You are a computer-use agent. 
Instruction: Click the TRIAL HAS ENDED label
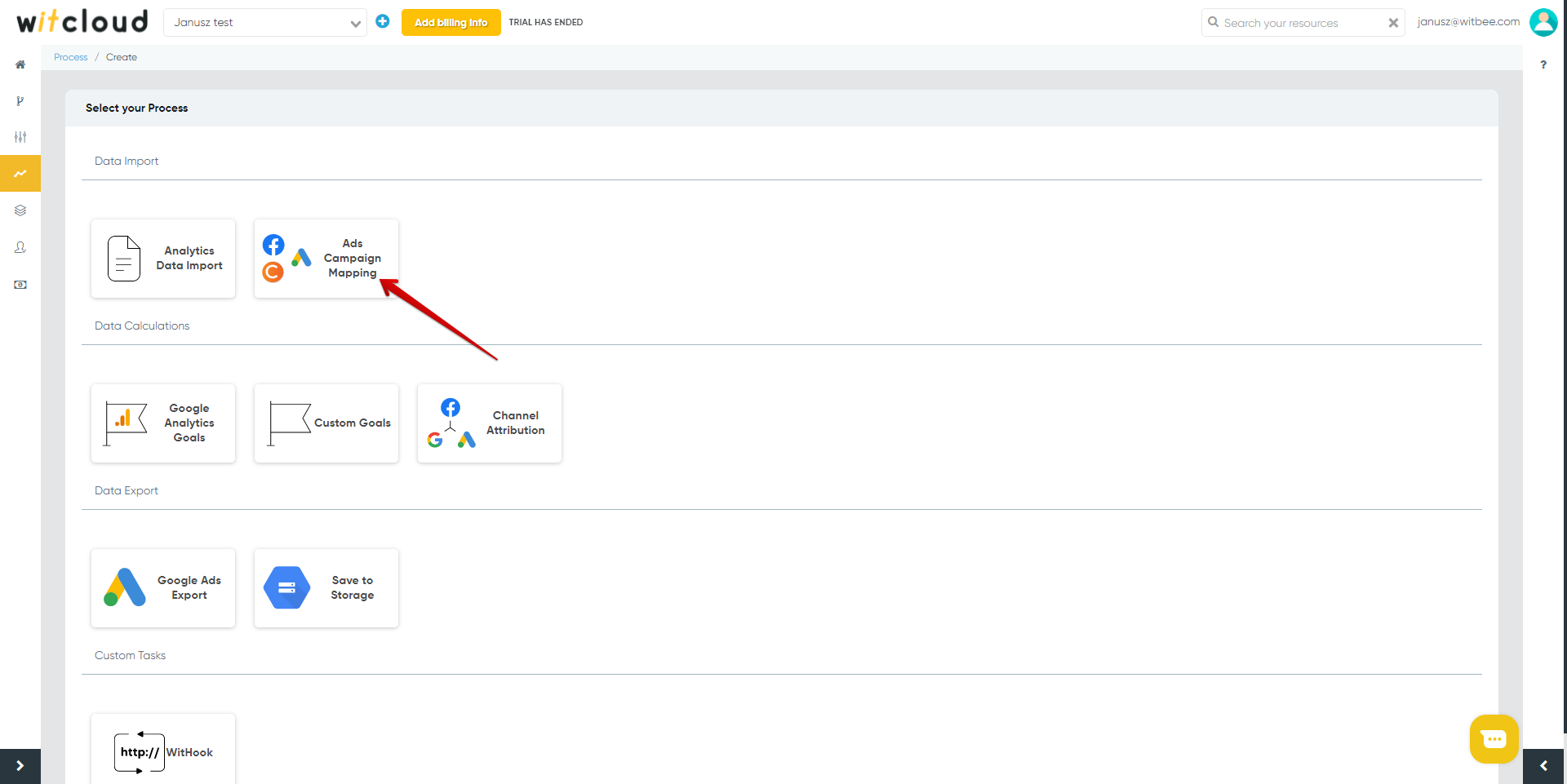pos(546,22)
